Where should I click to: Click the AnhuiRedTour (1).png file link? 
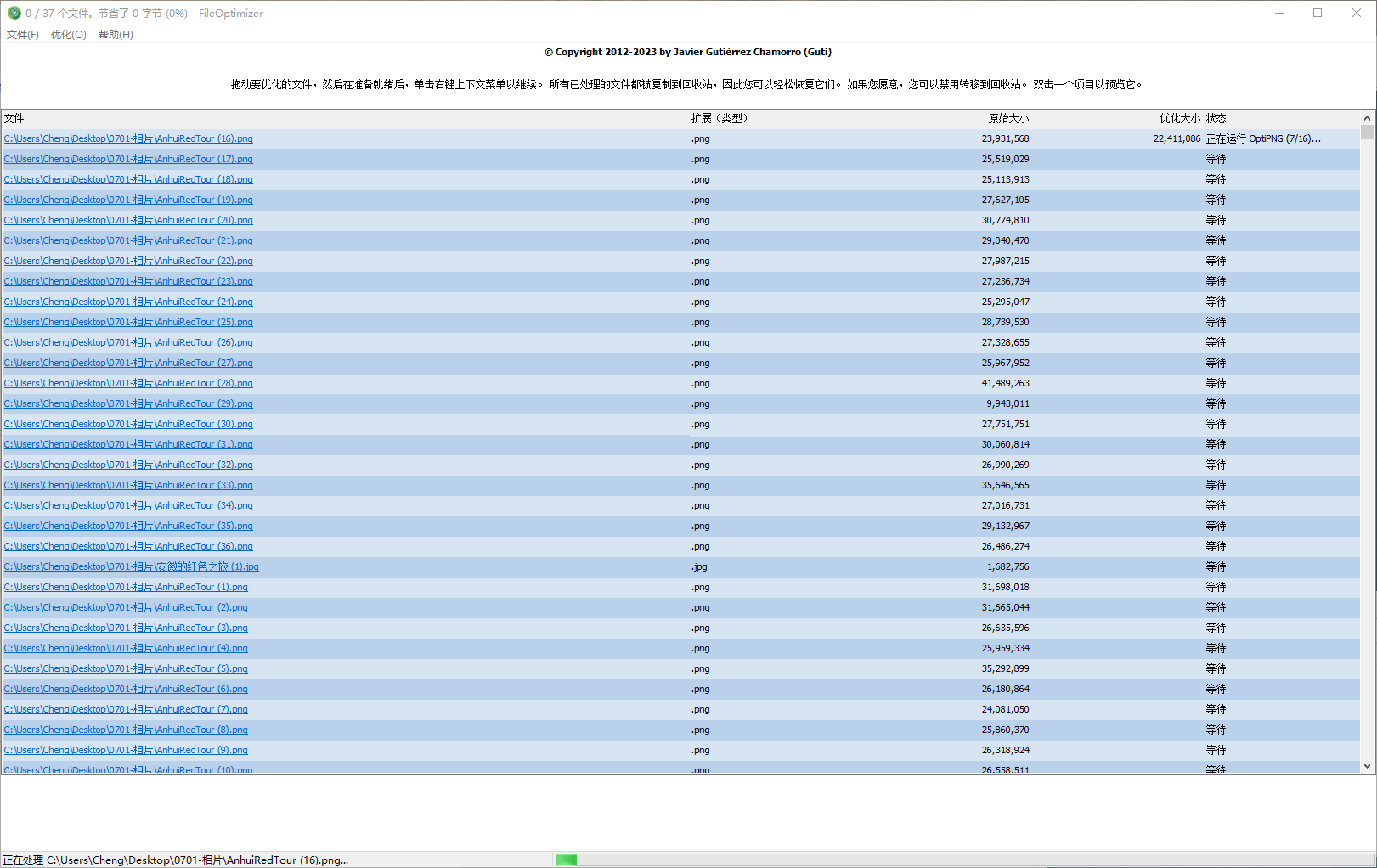pyautogui.click(x=126, y=587)
